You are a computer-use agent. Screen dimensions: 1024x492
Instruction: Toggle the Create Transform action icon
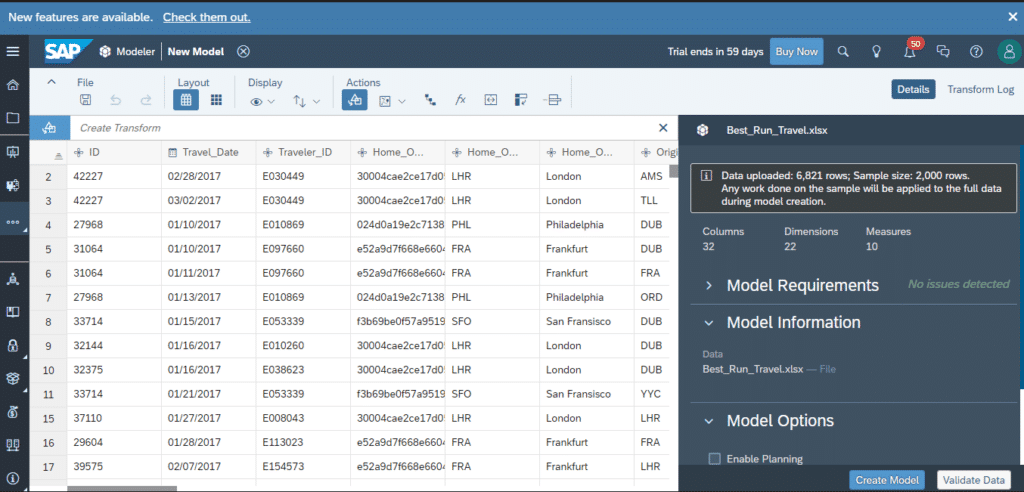click(355, 100)
